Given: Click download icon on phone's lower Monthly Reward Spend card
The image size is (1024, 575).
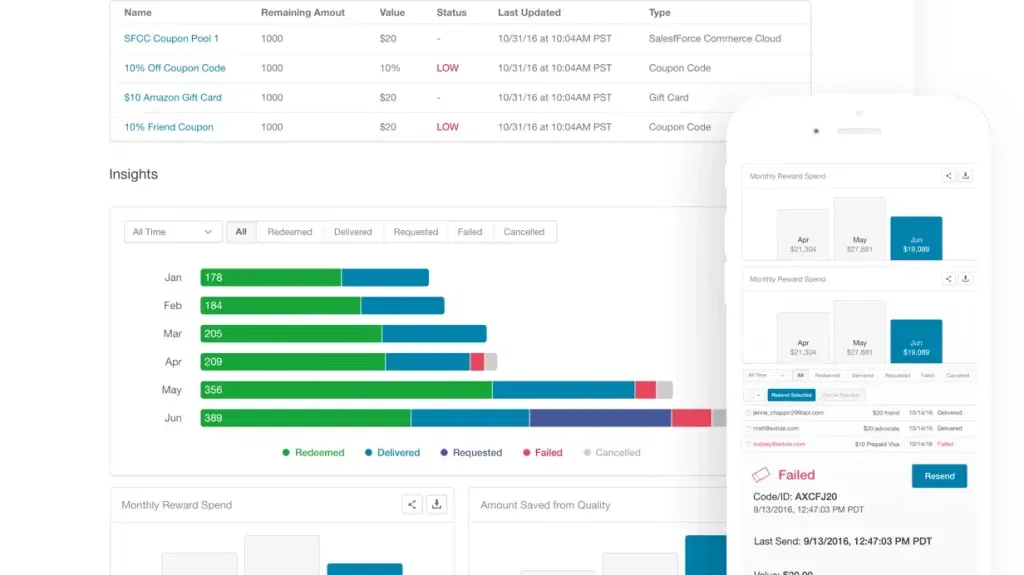Looking at the screenshot, I should pos(965,279).
